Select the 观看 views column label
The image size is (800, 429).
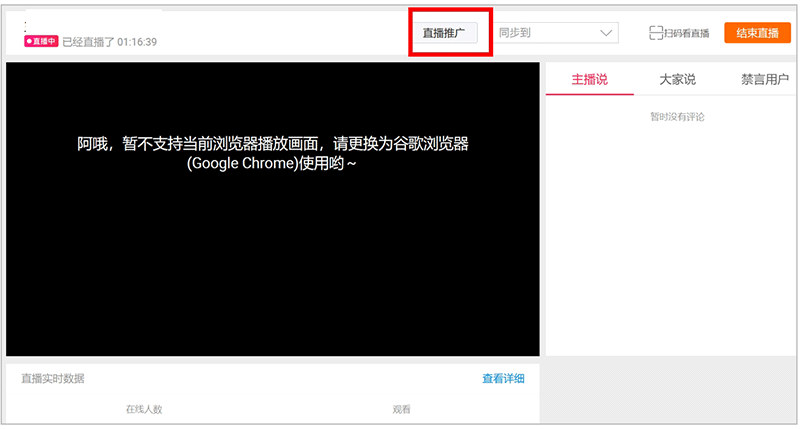401,409
